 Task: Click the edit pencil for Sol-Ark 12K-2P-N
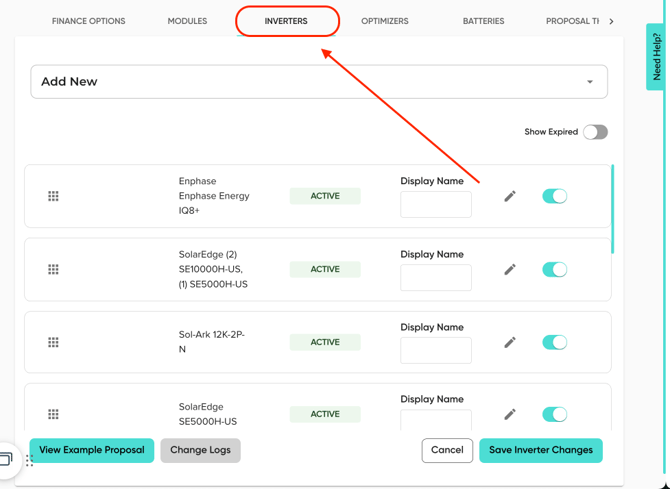[510, 342]
